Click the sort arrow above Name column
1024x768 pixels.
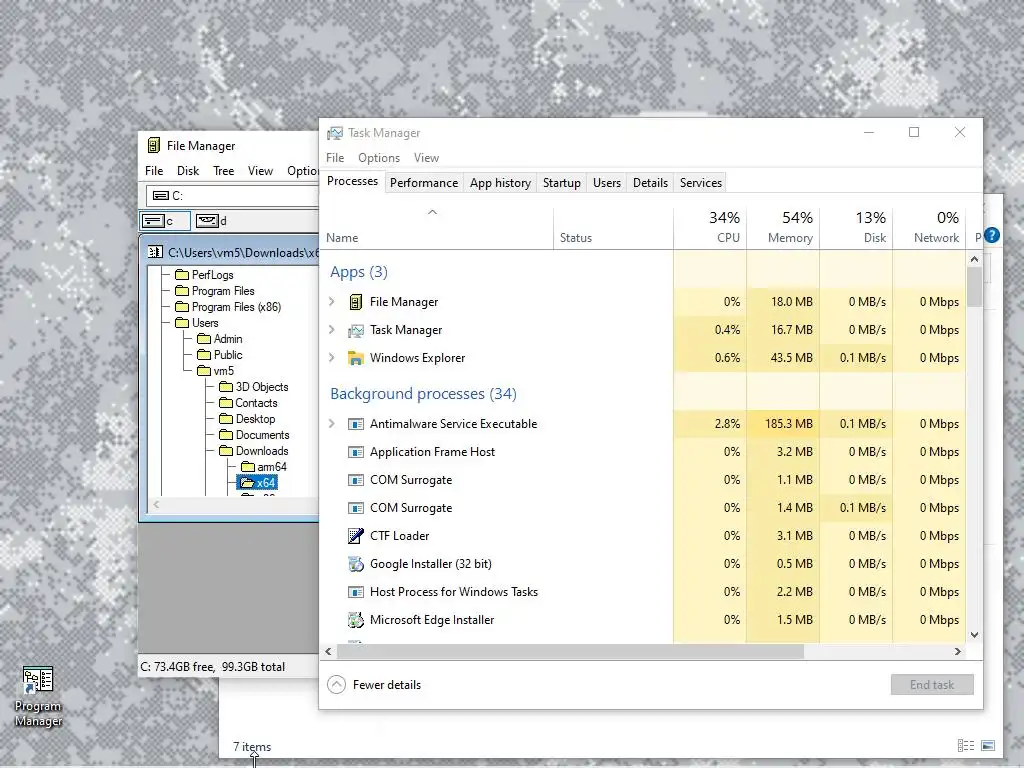(432, 212)
